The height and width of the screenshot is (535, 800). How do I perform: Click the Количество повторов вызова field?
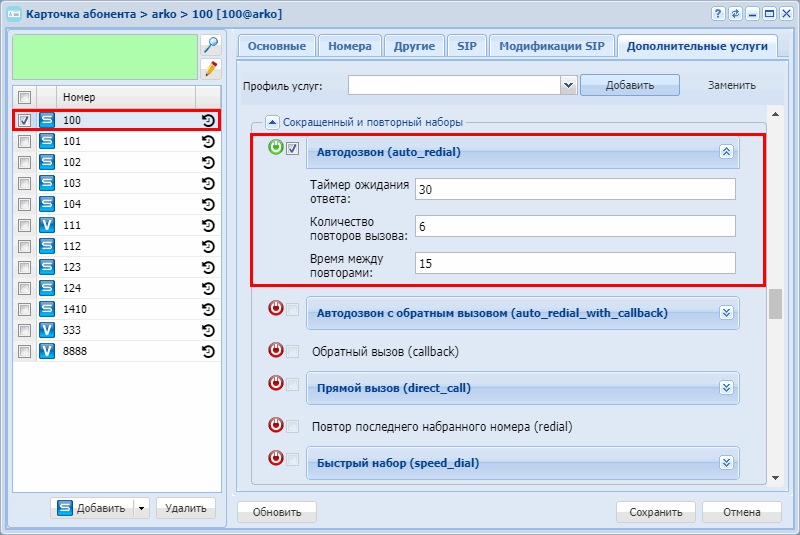575,226
